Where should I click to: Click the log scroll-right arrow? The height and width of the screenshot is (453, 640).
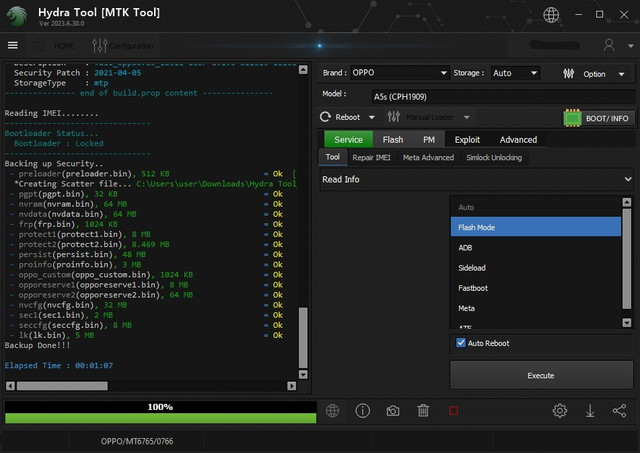pyautogui.click(x=291, y=386)
